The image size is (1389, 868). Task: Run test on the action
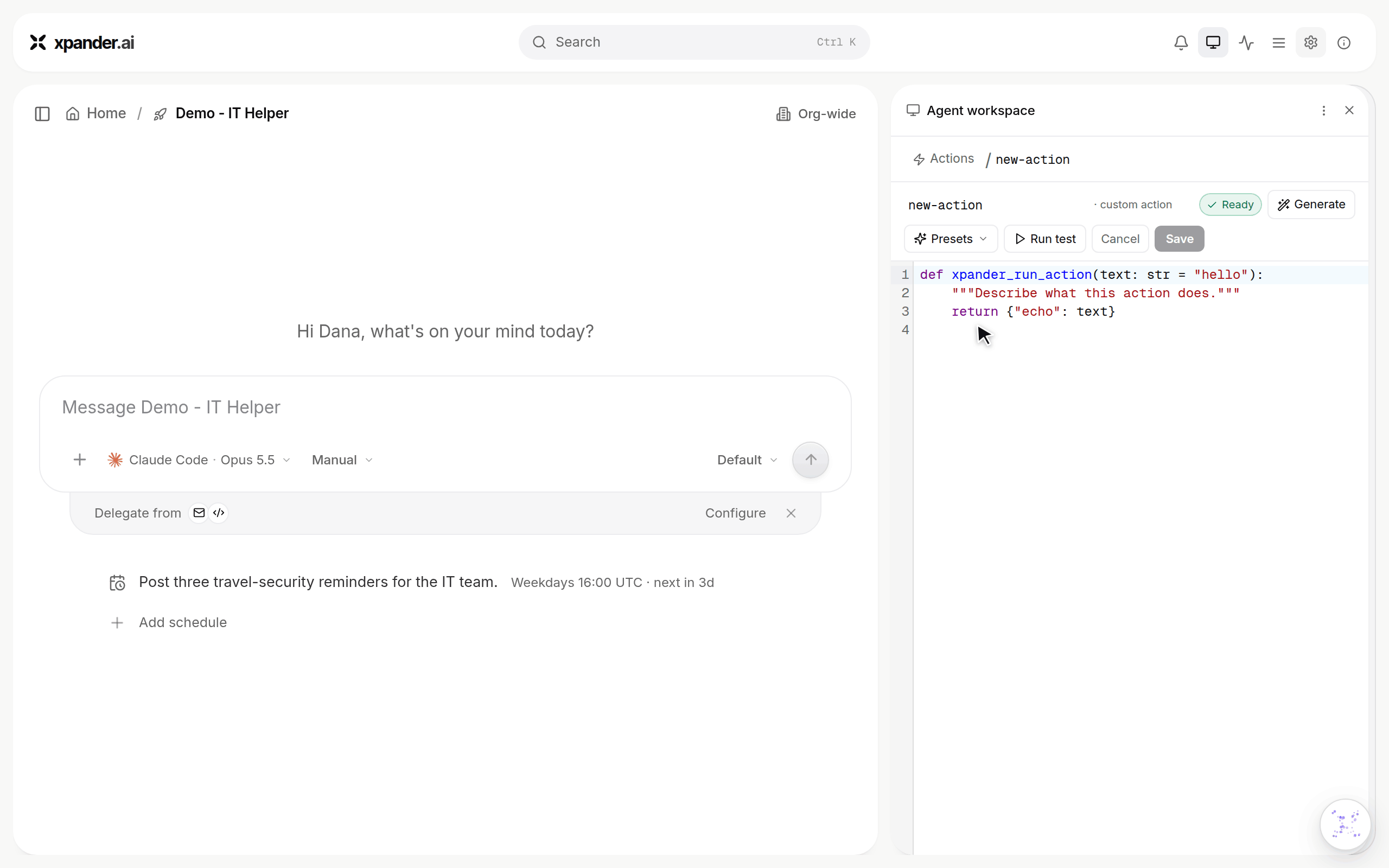pyautogui.click(x=1044, y=239)
